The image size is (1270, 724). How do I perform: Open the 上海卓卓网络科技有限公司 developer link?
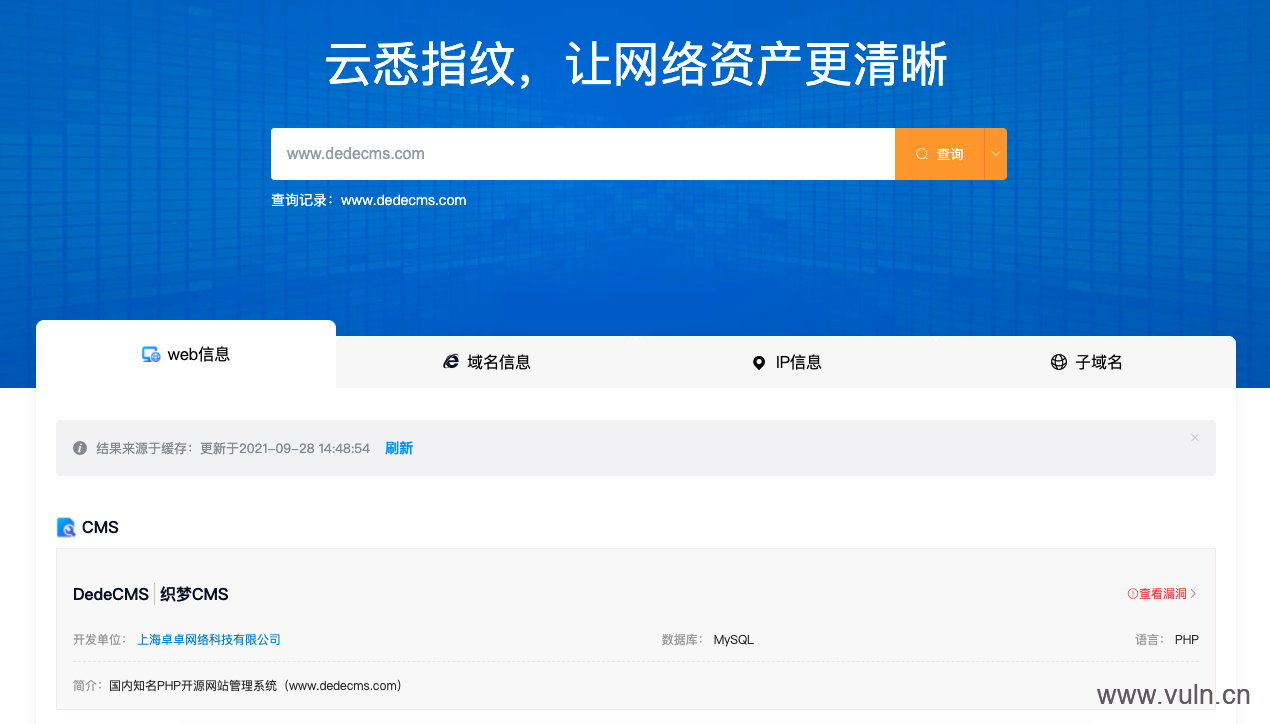(209, 640)
